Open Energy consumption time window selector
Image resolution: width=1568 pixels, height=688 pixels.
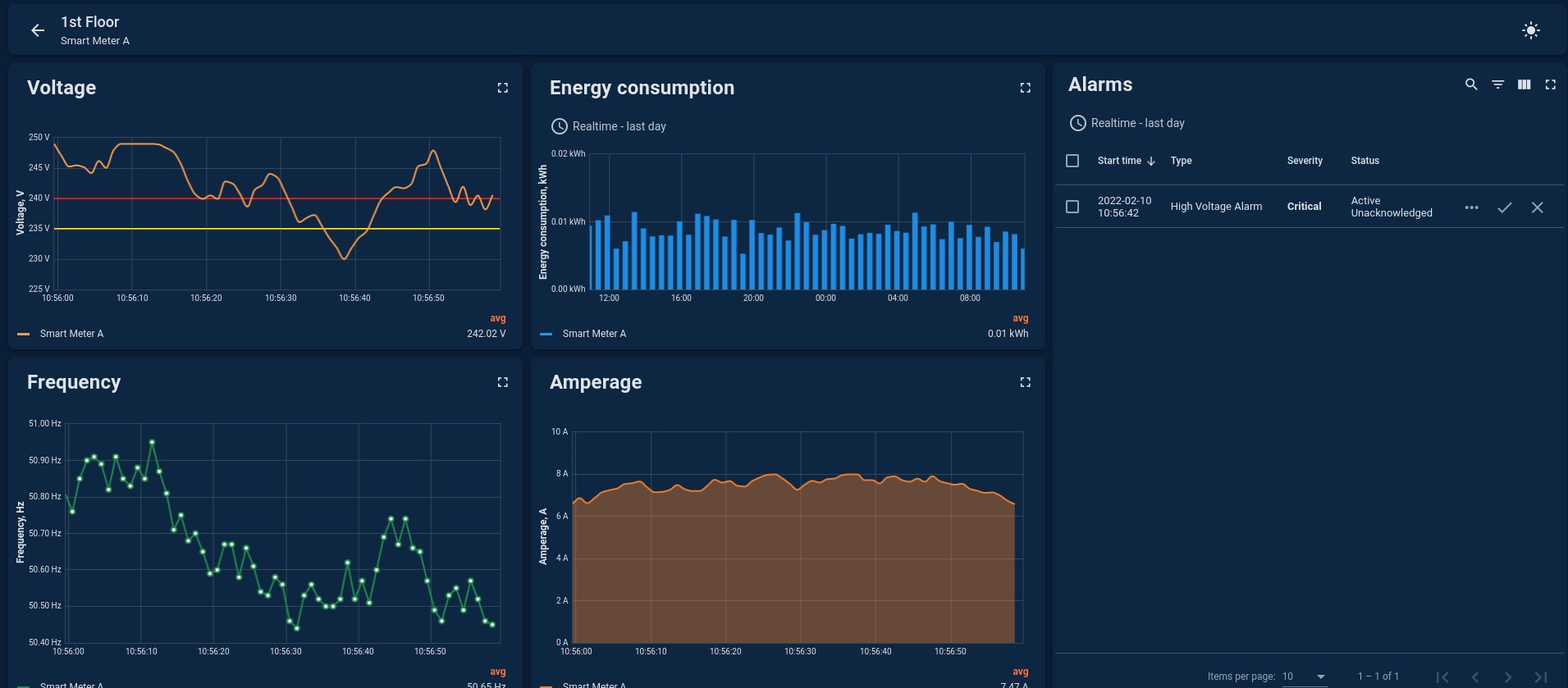pyautogui.click(x=608, y=126)
